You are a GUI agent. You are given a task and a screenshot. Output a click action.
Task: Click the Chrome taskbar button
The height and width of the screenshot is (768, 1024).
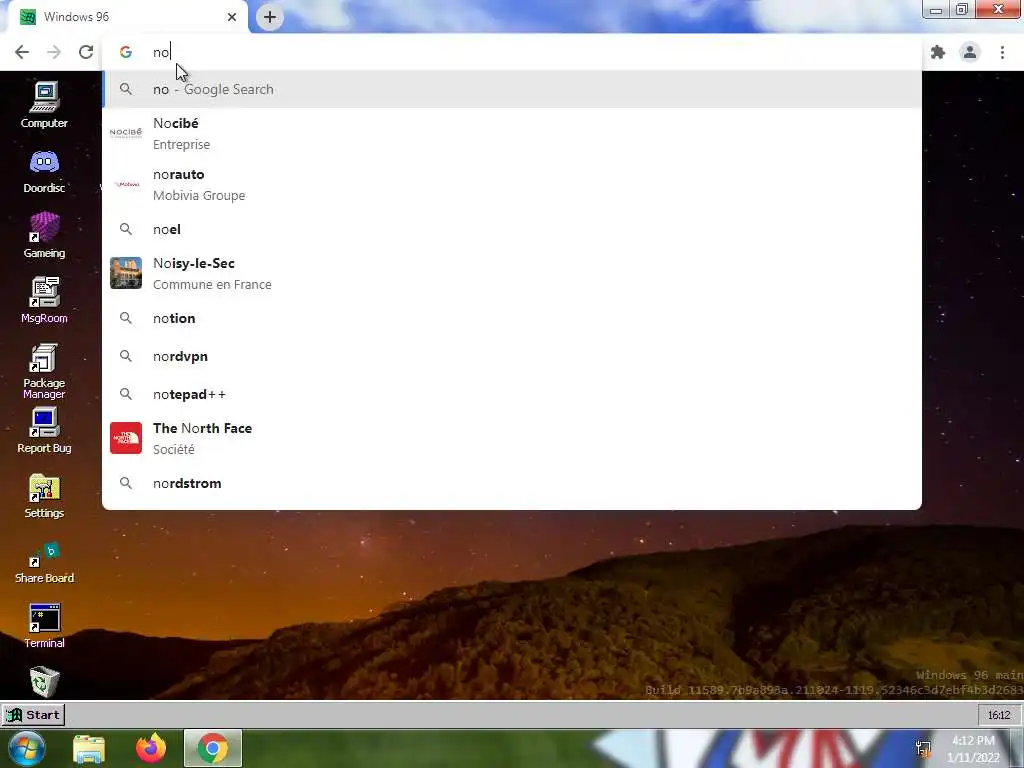pyautogui.click(x=213, y=748)
